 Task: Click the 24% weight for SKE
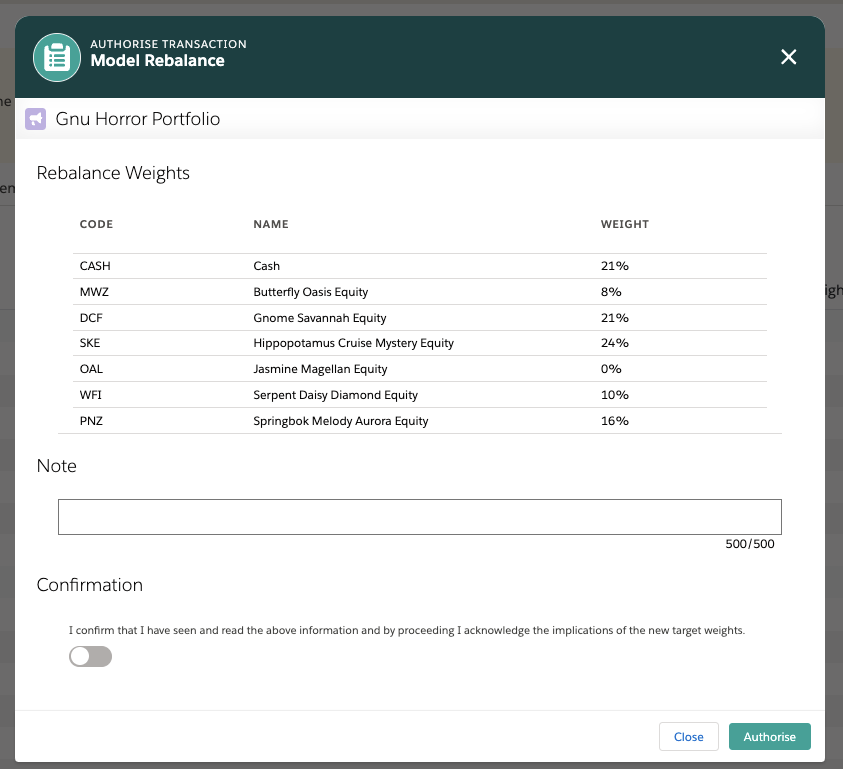tap(614, 343)
